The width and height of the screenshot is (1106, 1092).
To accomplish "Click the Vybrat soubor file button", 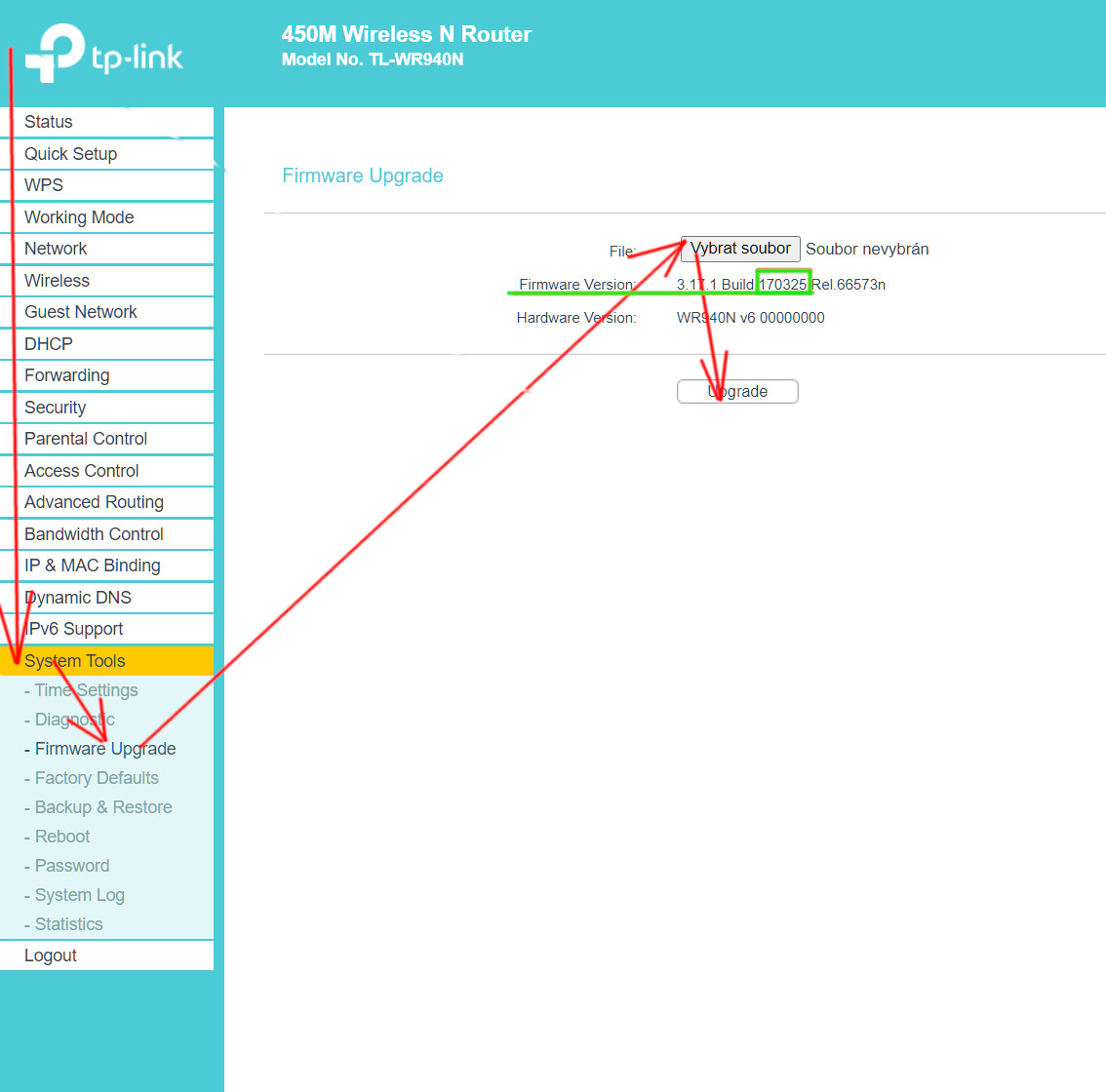I will 740,249.
